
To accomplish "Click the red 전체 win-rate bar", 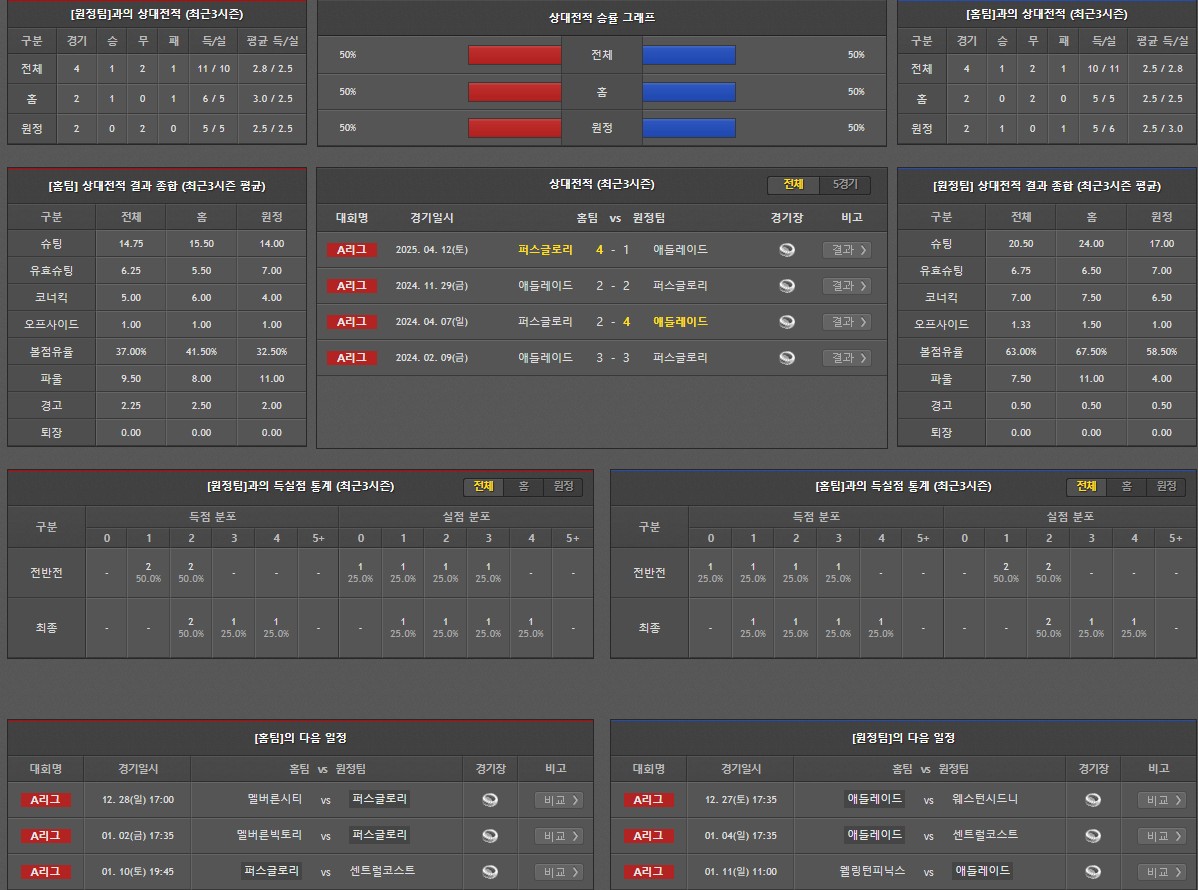I will pos(514,55).
